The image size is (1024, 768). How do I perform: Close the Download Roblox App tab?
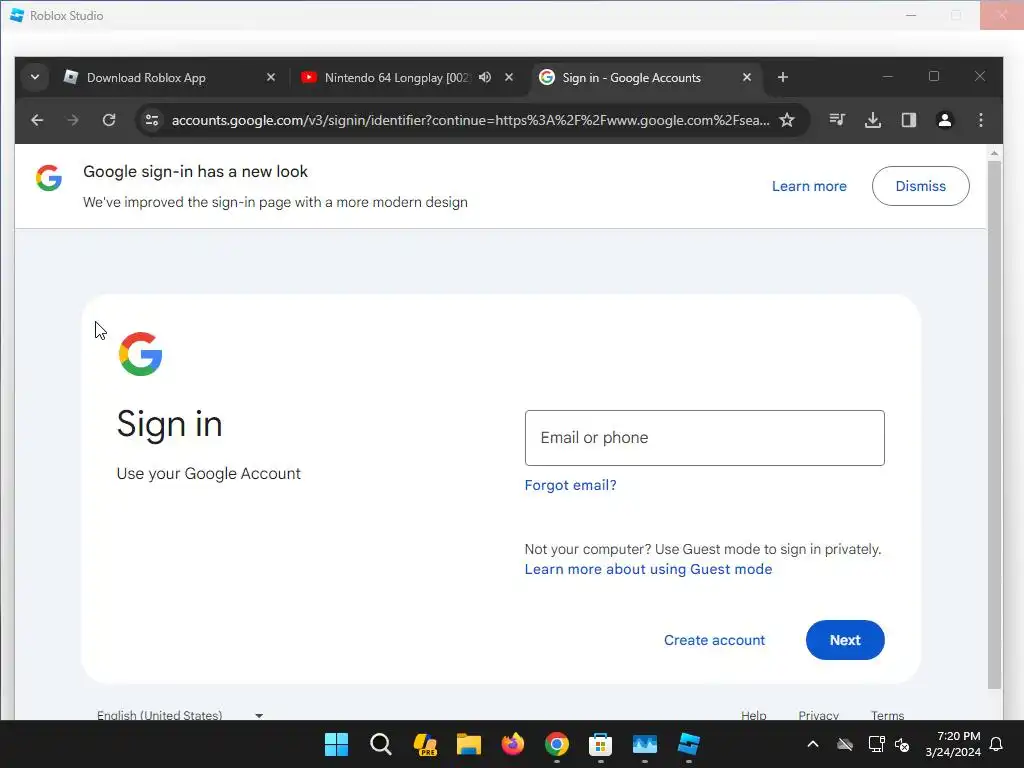(271, 77)
